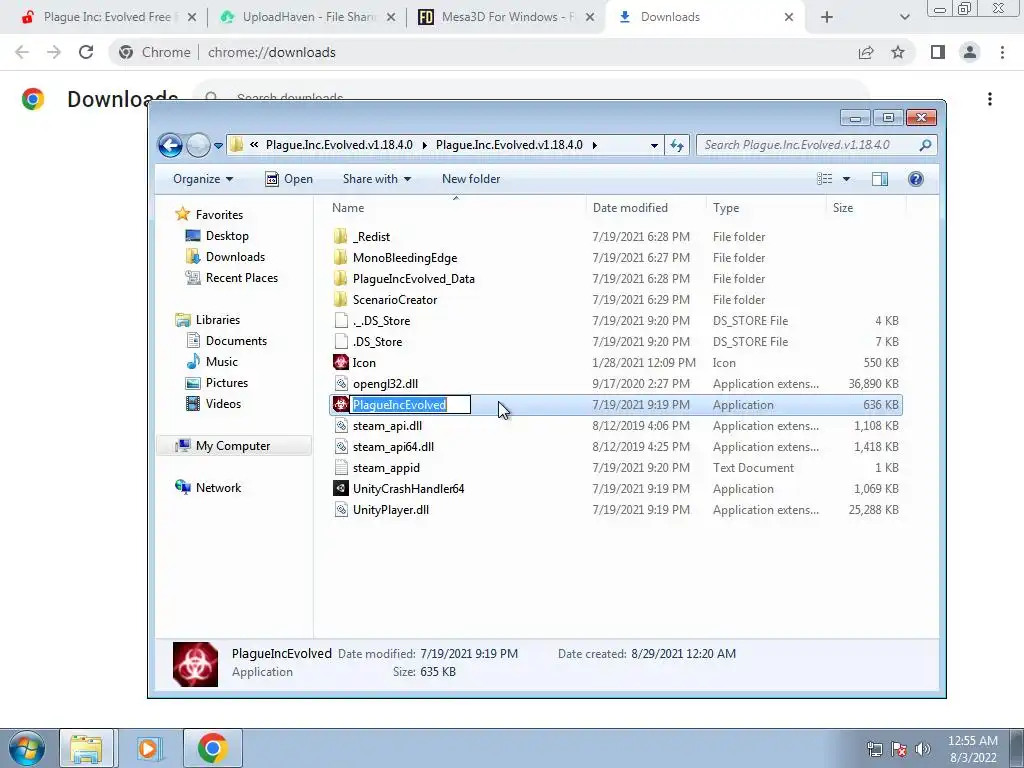The width and height of the screenshot is (1024, 768).
Task: Expand the breadcrumb overflow chevron
Action: [254, 145]
